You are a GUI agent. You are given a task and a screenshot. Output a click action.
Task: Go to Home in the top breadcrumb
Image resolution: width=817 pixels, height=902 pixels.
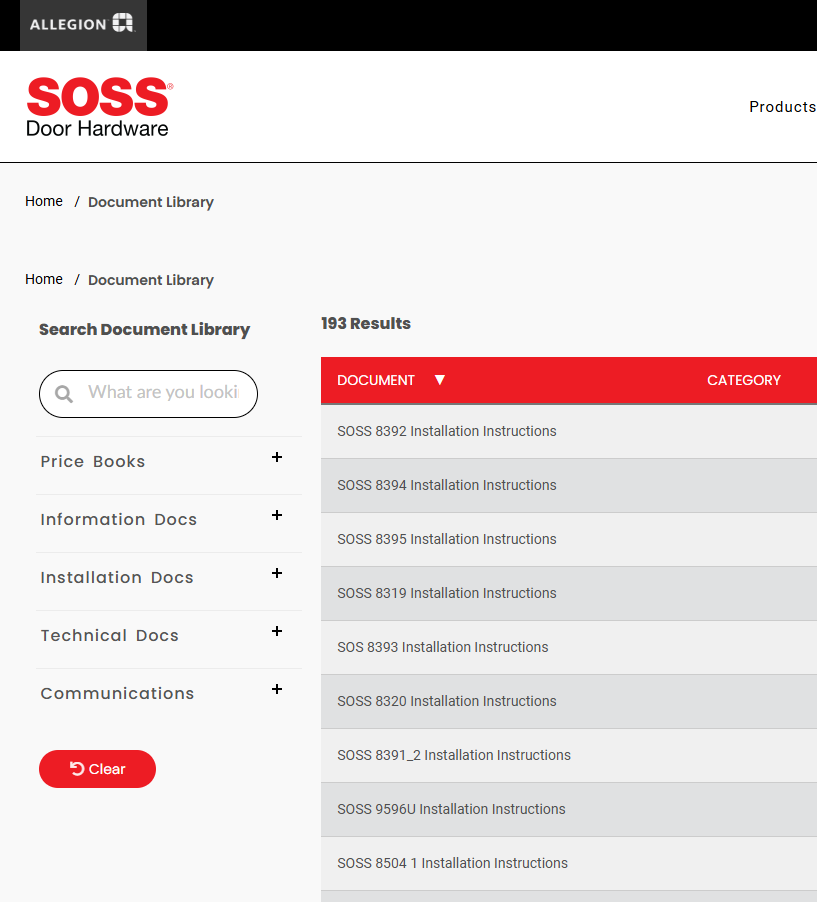pos(44,201)
